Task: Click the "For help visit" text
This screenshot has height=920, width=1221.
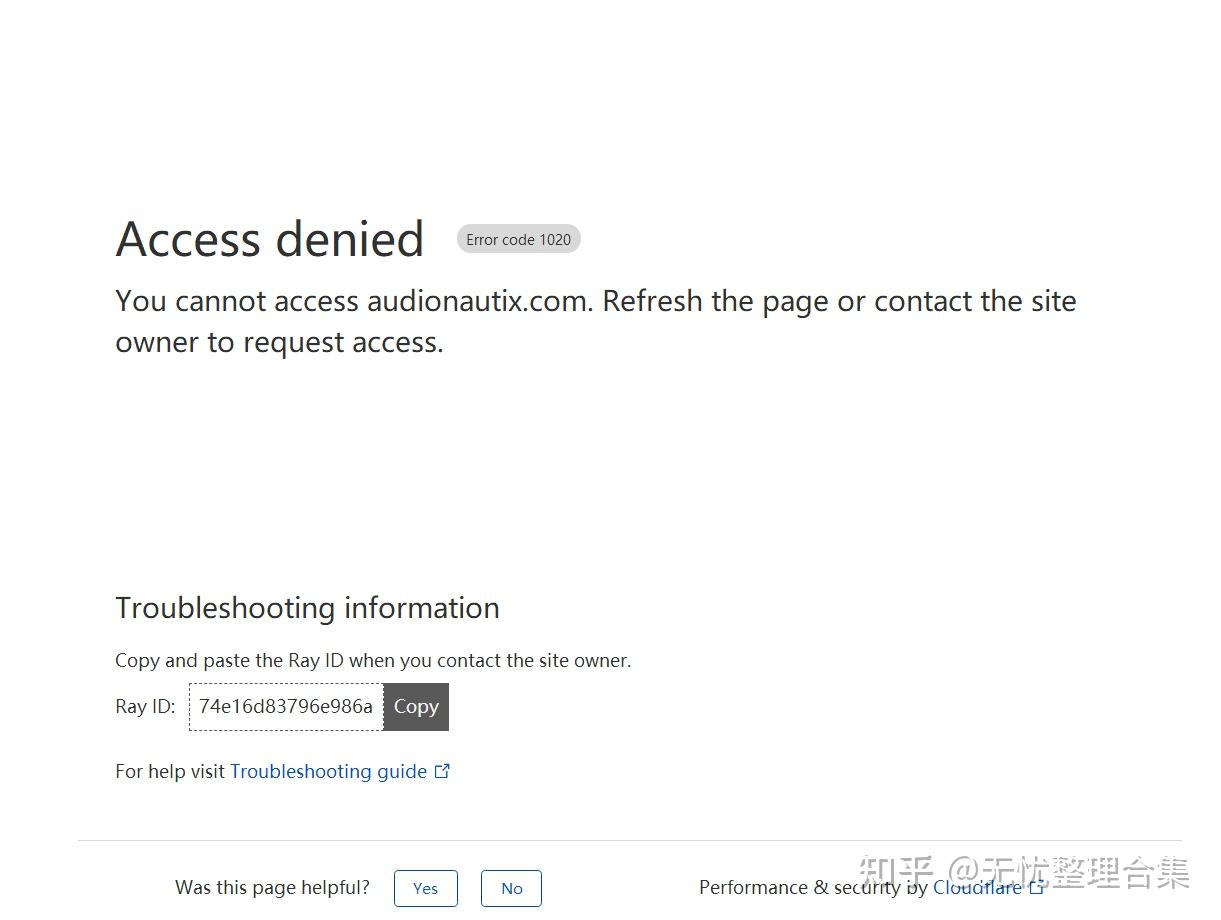Action: [170, 771]
